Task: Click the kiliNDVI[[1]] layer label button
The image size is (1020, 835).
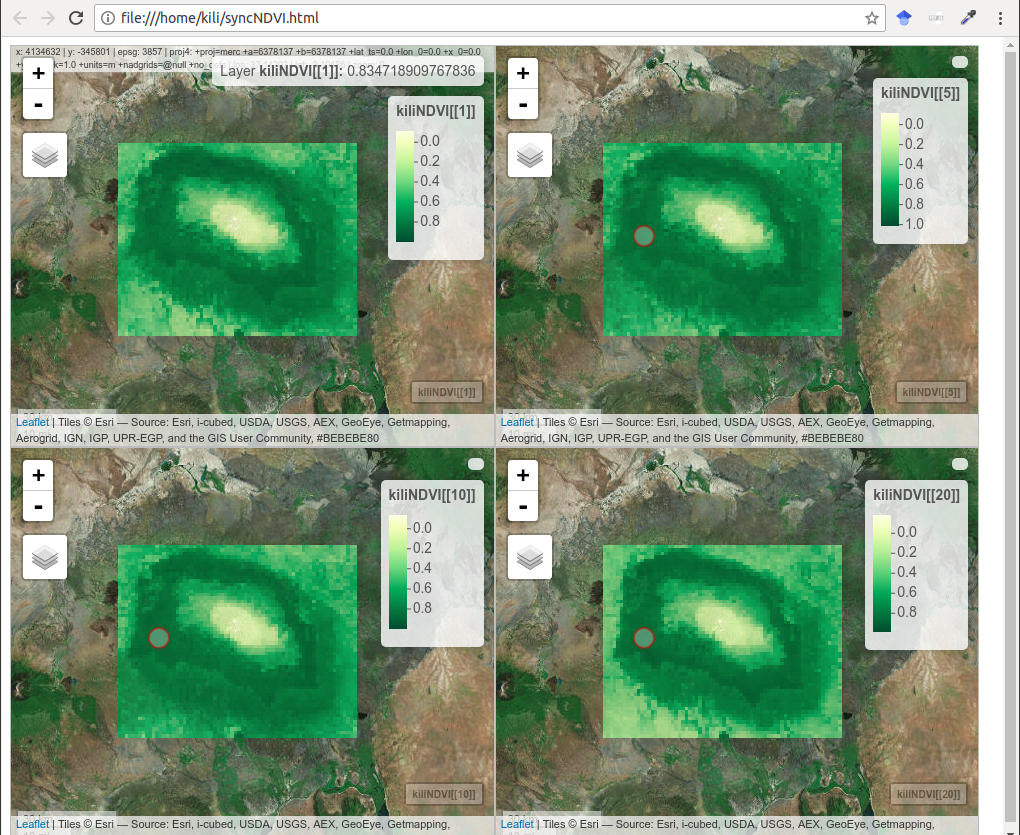Action: 447,393
